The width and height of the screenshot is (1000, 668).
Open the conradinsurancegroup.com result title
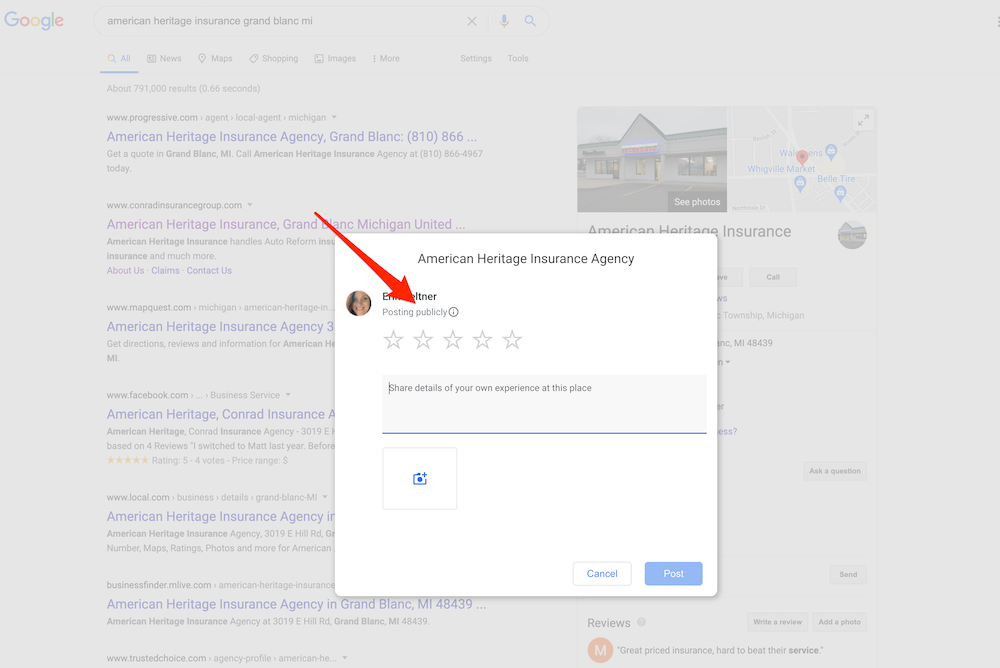point(286,225)
